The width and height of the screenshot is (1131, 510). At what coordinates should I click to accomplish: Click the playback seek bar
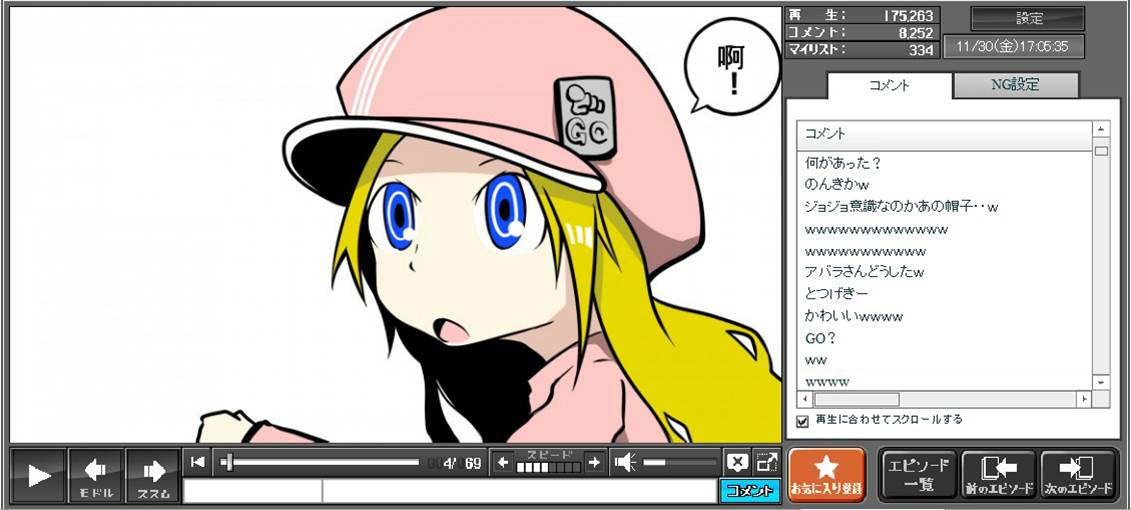point(320,462)
